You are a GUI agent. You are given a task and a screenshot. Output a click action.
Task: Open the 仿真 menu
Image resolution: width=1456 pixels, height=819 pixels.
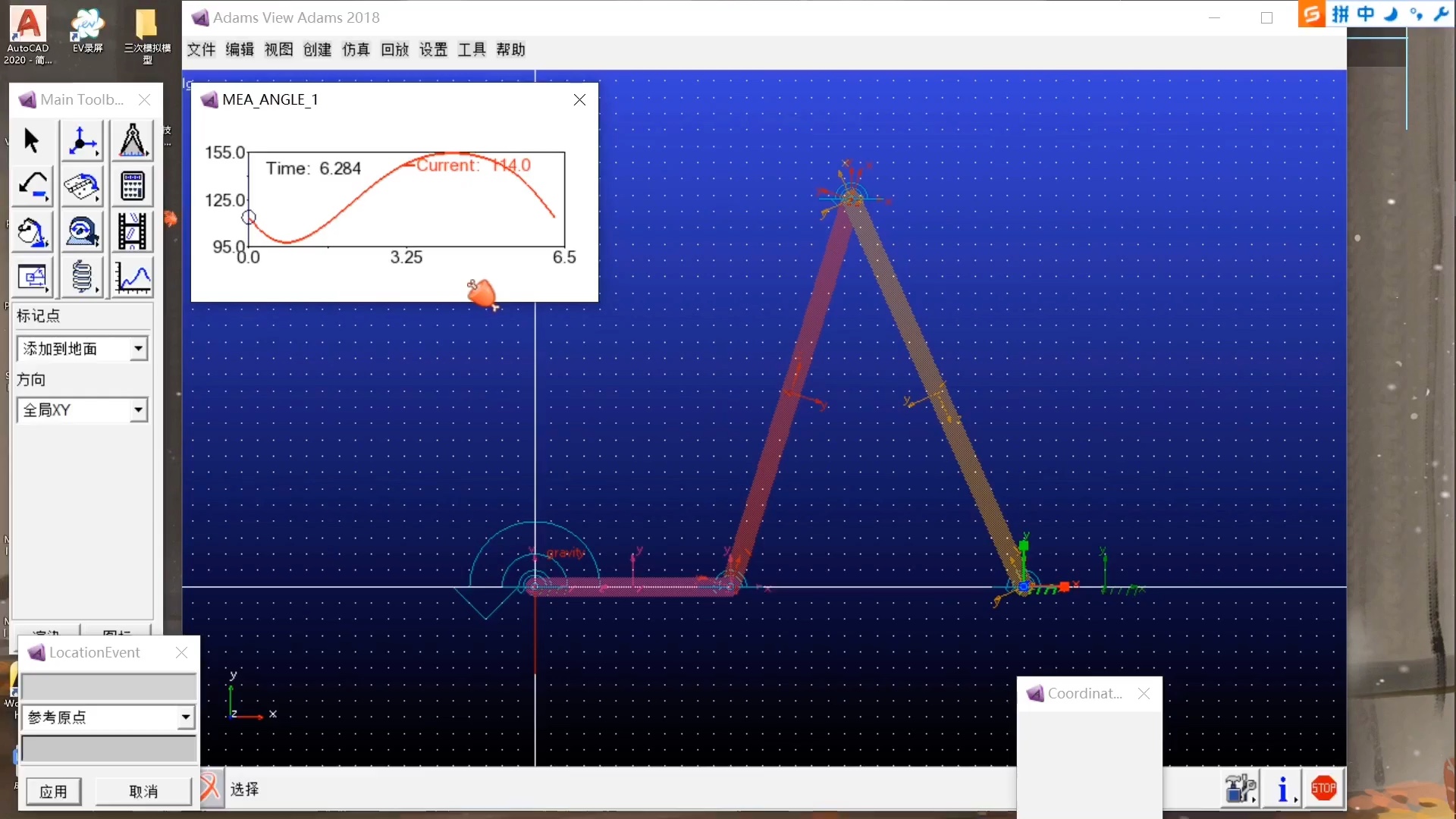[x=356, y=50]
